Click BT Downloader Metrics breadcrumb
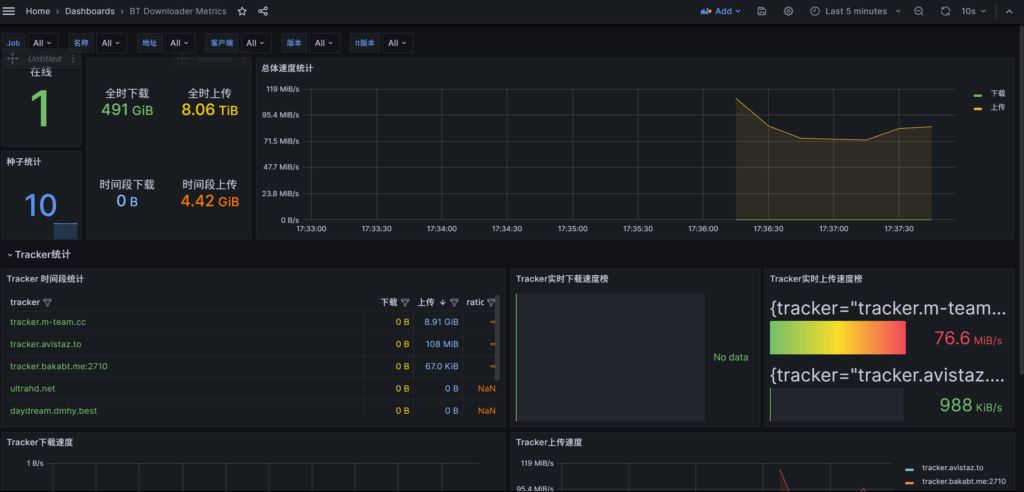 (x=178, y=11)
